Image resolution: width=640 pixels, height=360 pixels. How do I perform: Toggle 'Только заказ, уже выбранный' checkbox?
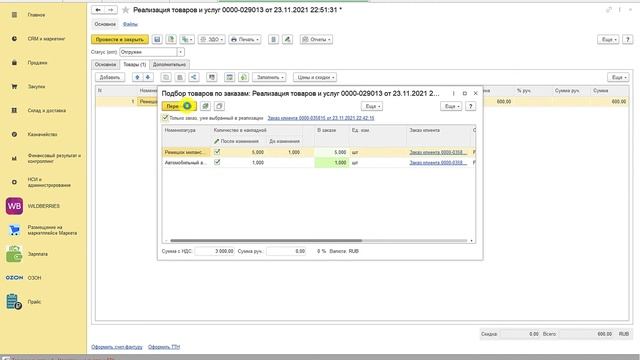tap(165, 118)
